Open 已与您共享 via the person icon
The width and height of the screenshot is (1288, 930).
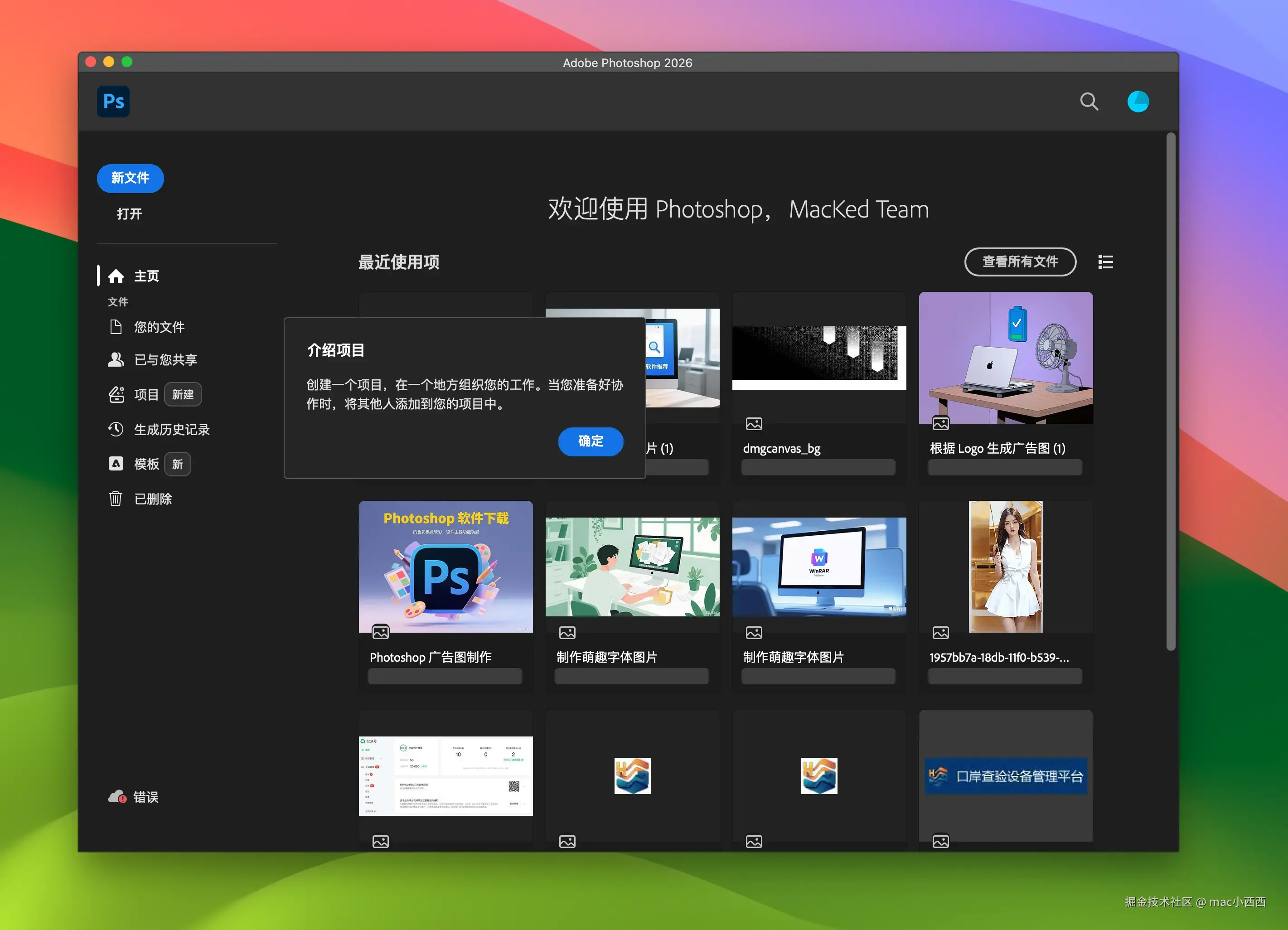[x=116, y=359]
